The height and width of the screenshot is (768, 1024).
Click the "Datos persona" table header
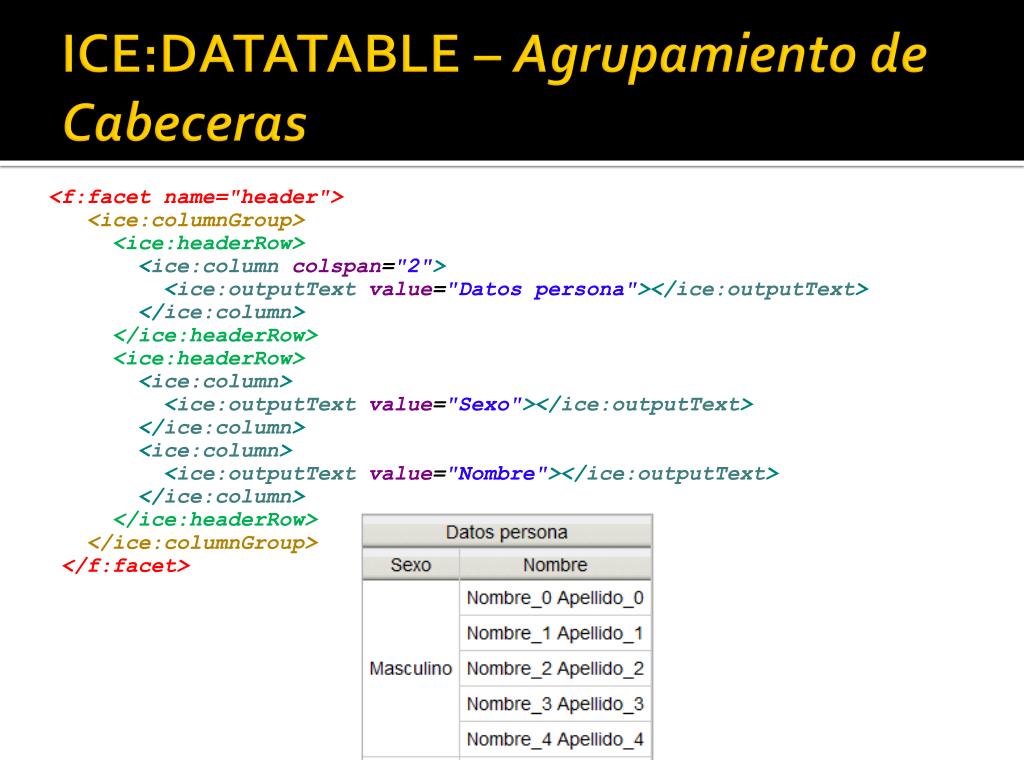click(507, 532)
